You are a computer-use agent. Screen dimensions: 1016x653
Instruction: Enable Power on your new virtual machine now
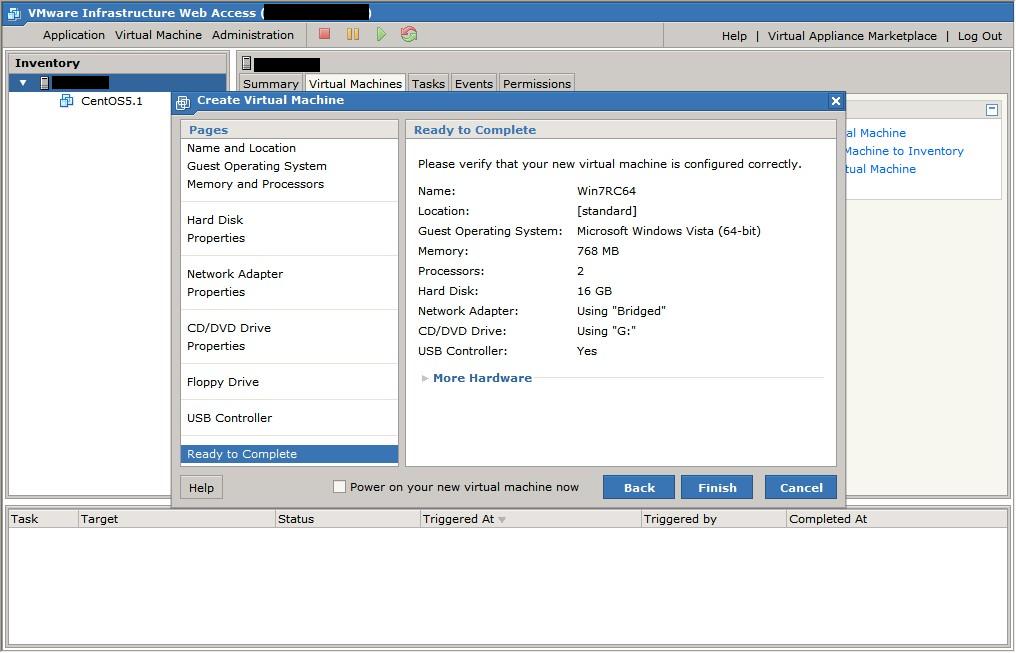coord(339,487)
